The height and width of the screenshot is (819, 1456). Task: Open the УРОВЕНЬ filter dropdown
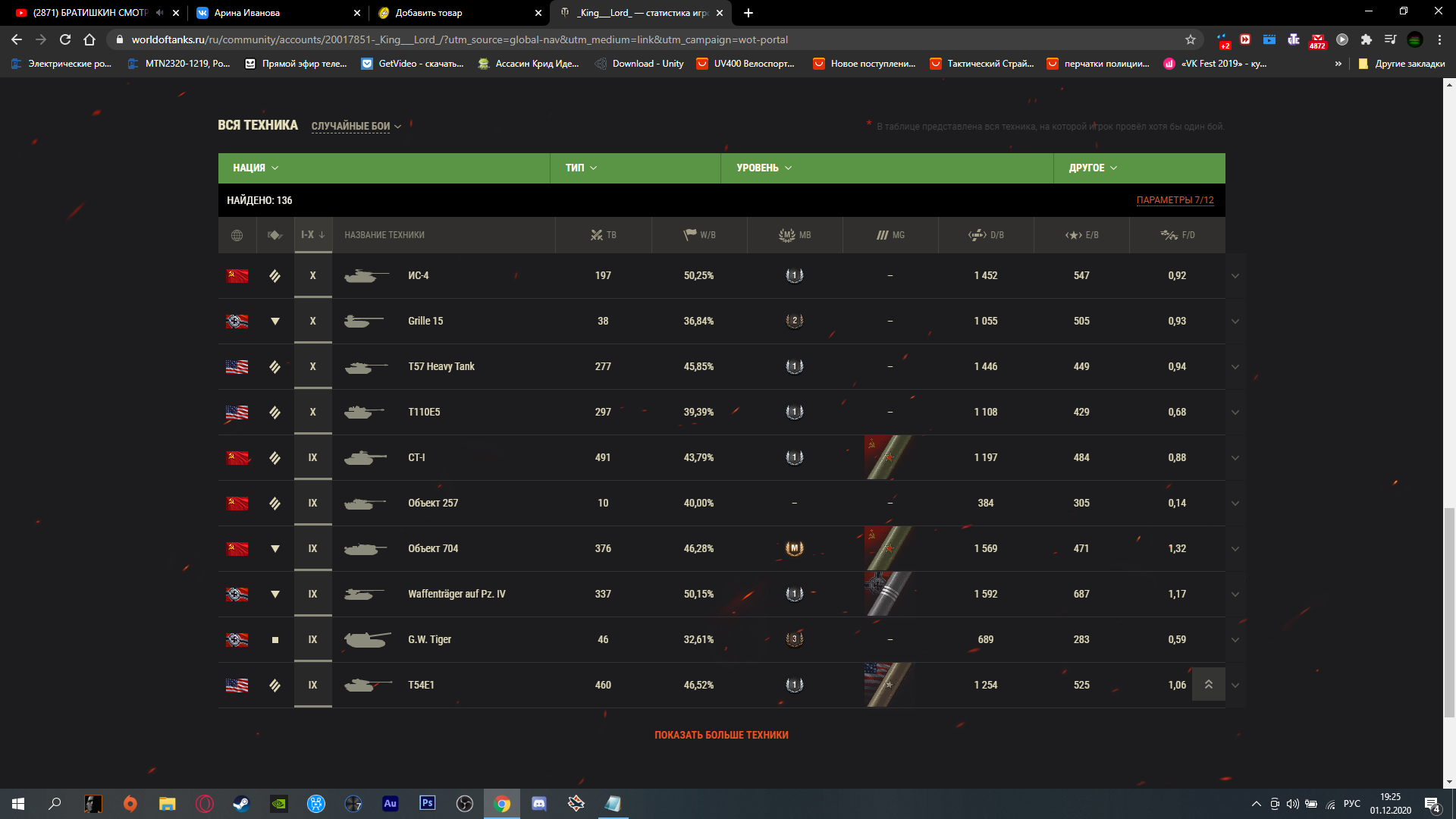(764, 168)
